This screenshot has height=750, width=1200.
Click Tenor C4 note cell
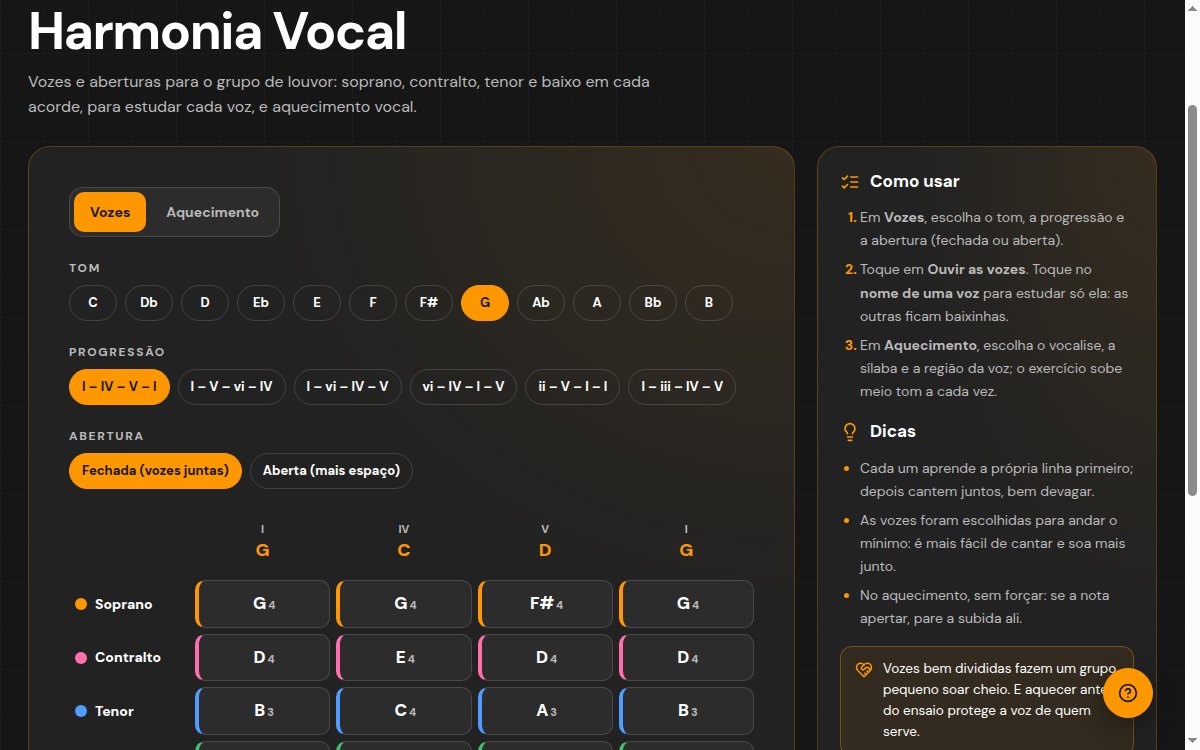click(x=404, y=711)
